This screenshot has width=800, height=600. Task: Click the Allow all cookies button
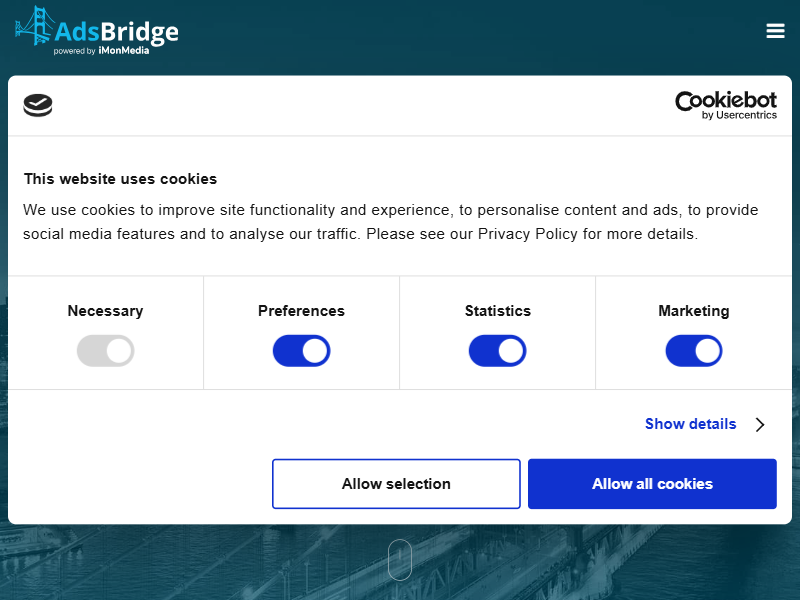click(652, 483)
